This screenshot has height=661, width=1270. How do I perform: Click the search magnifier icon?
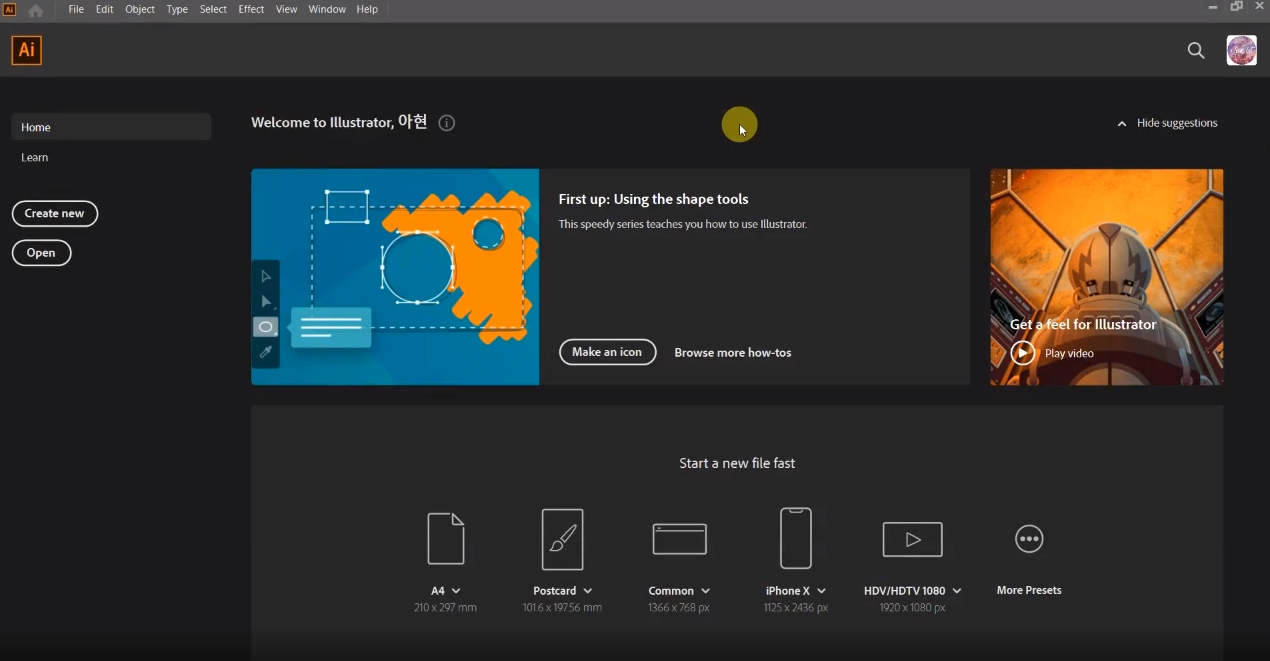[1196, 51]
